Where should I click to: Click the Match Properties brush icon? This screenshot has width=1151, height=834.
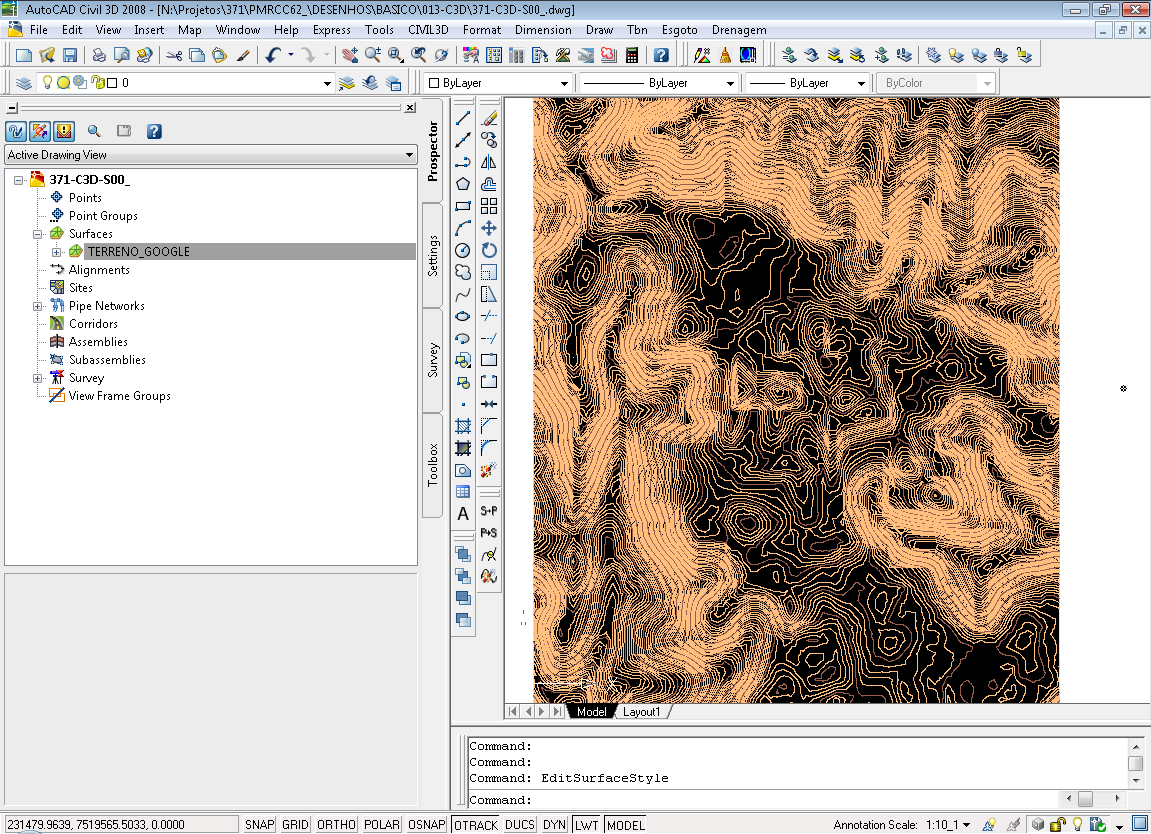[243, 55]
